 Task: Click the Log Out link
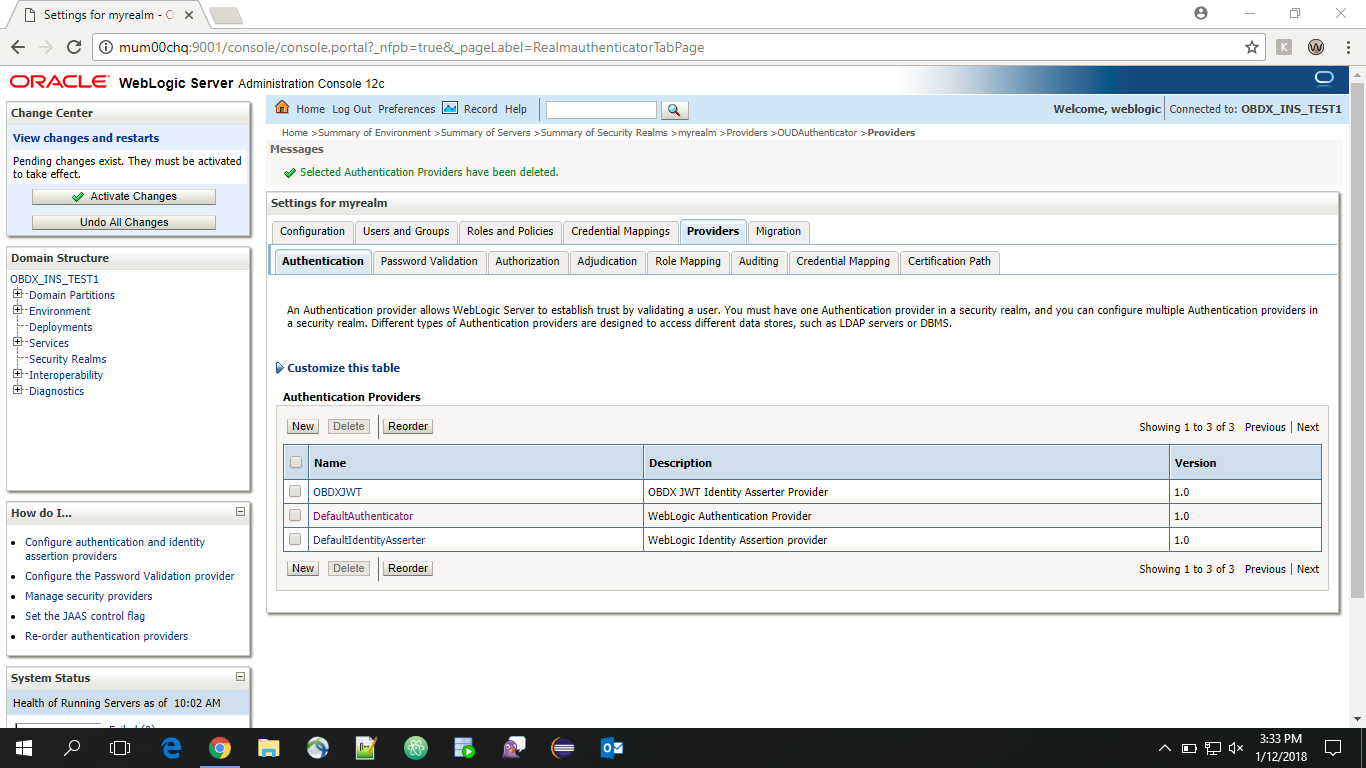352,109
